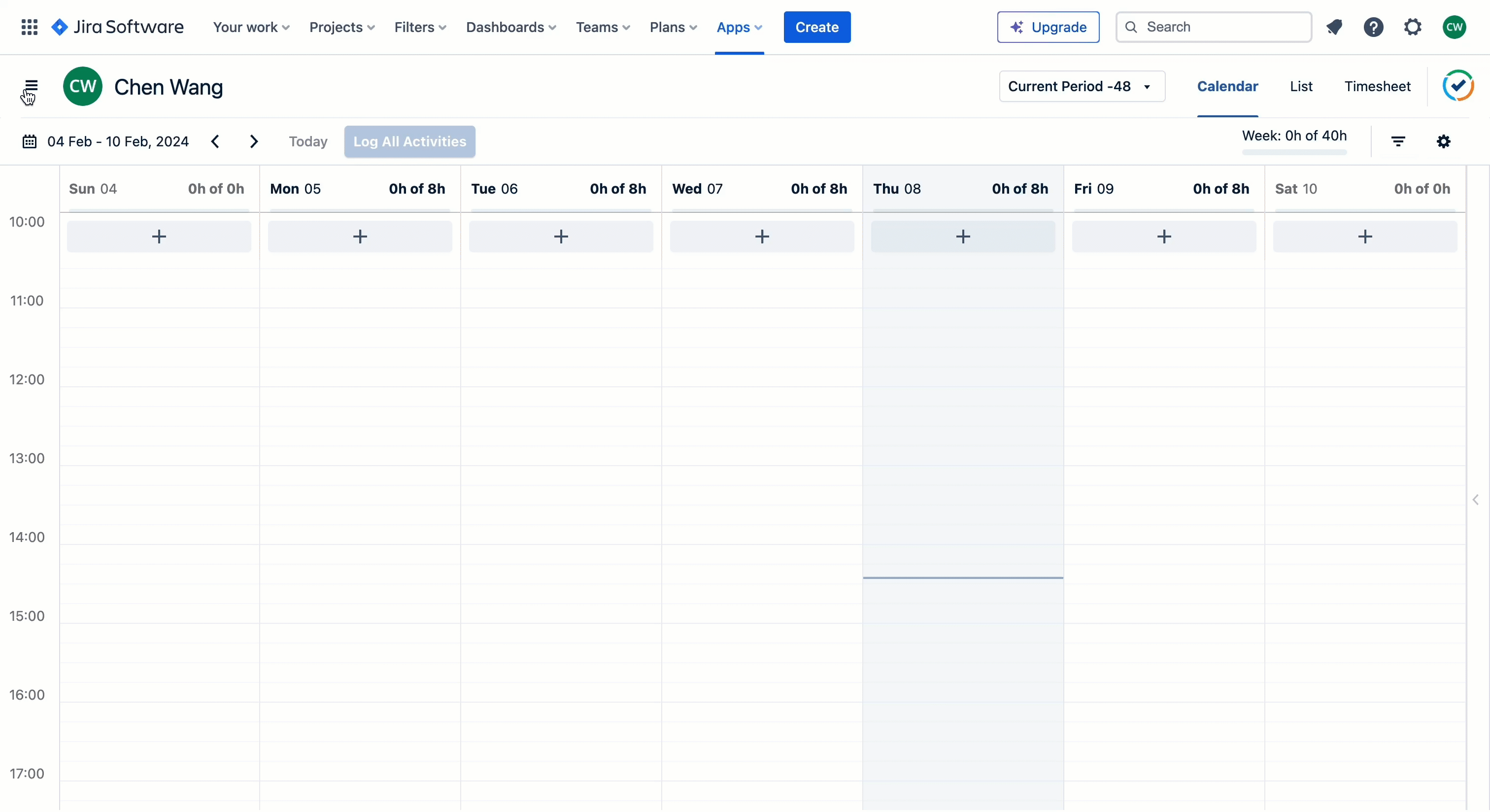Screen dimensions: 1490x812
Task: Switch to the Timesheet tab
Action: [x=1378, y=86]
